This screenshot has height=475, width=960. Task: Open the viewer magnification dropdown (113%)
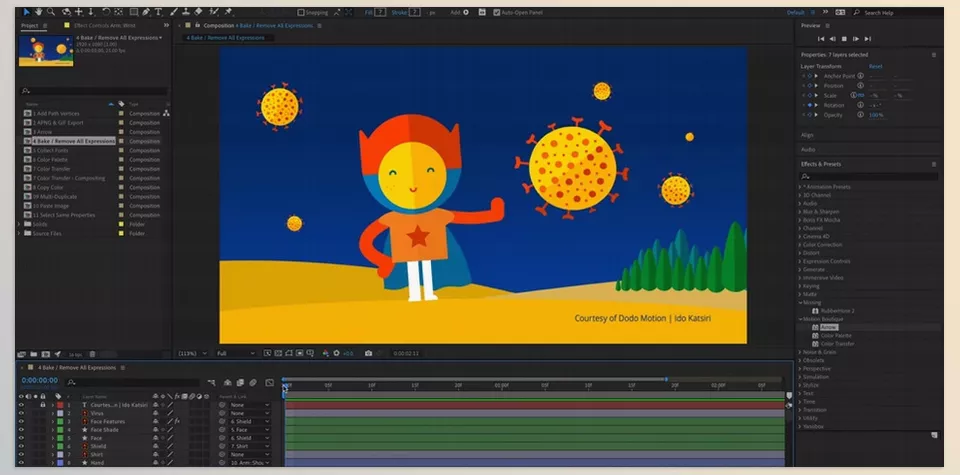pos(192,353)
